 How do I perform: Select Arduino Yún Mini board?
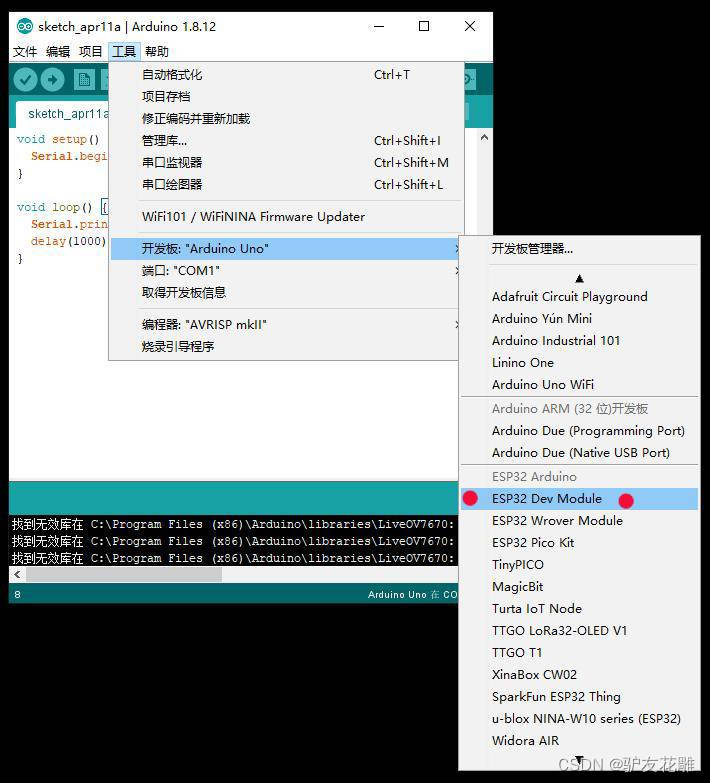(x=579, y=319)
